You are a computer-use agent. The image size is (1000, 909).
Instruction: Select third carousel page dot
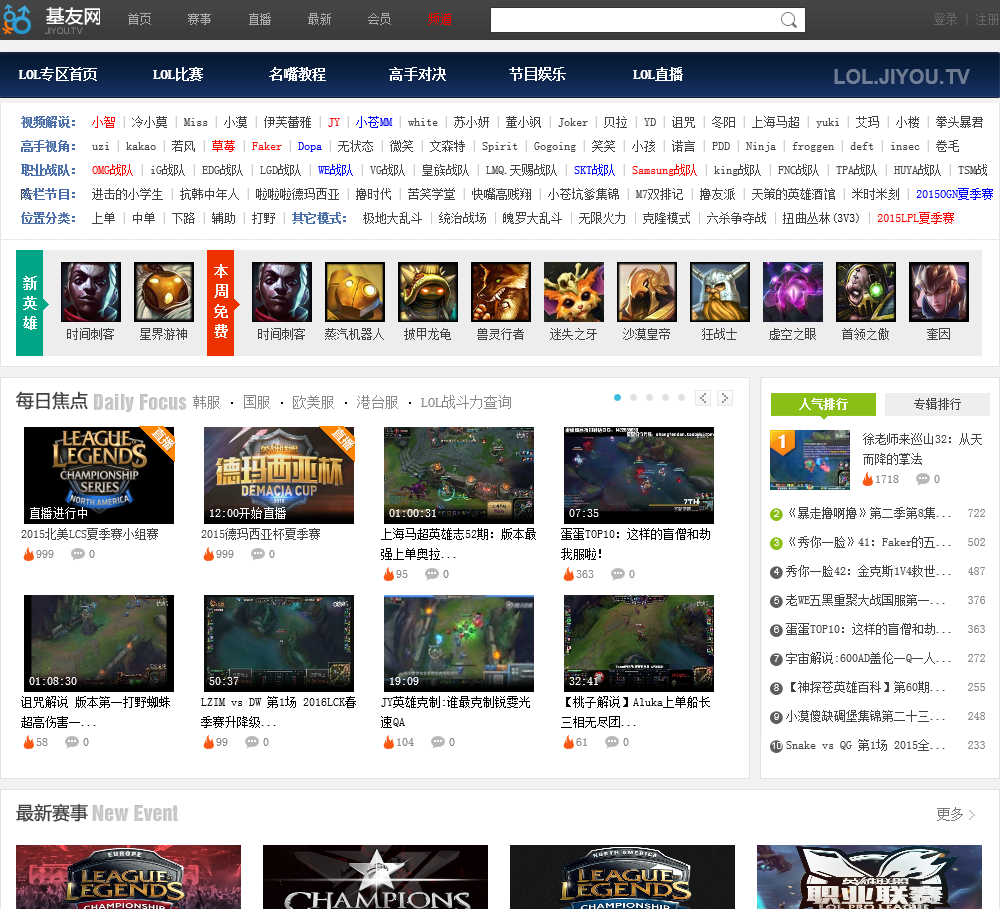(x=649, y=397)
